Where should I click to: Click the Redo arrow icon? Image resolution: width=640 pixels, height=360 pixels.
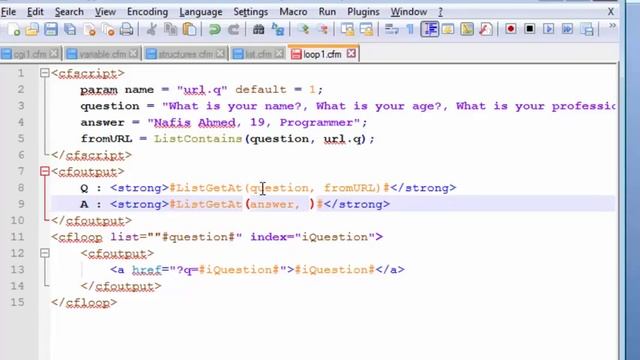pos(233,29)
